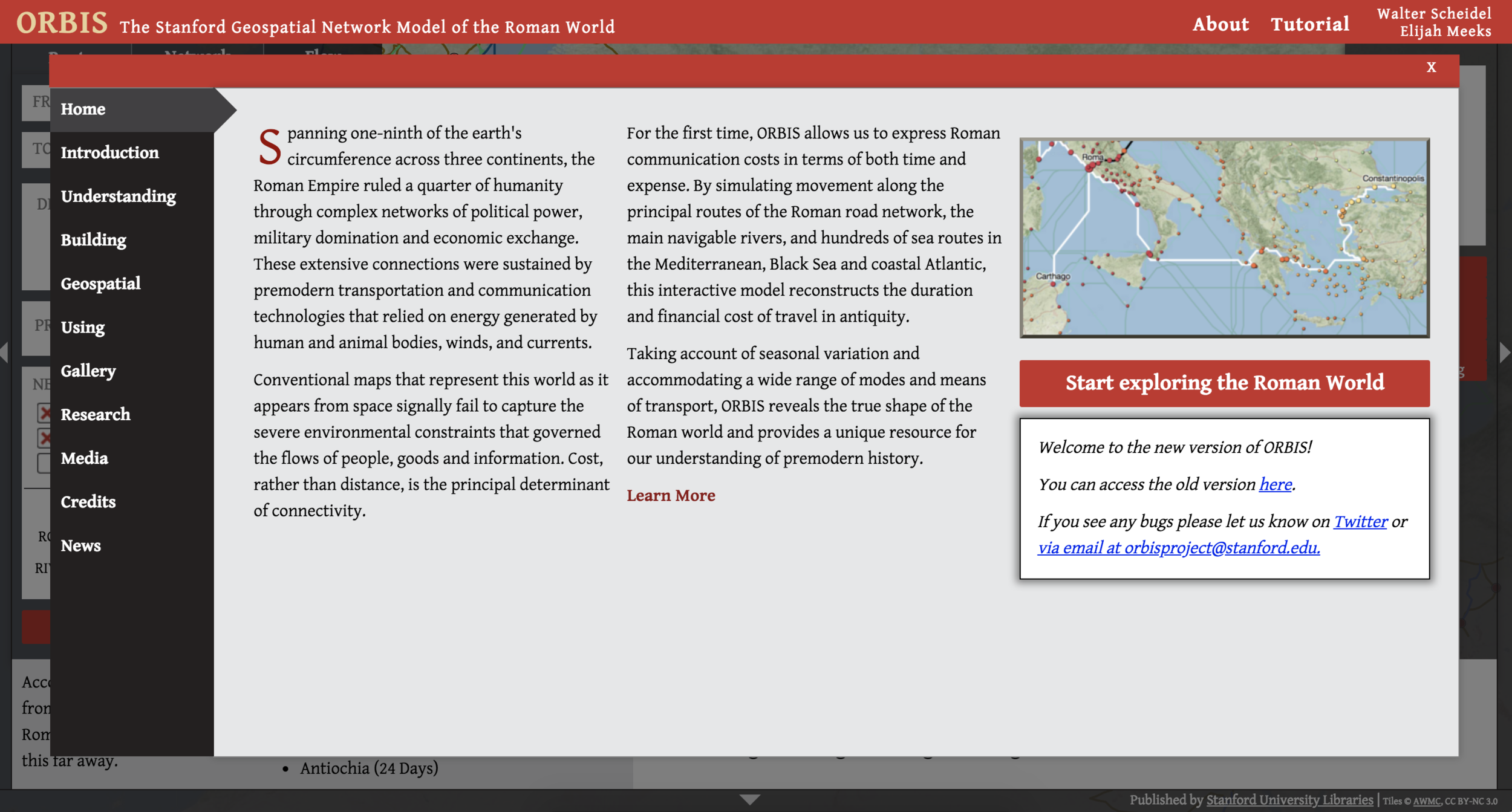Open About in the header
This screenshot has width=1512, height=812.
tap(1220, 24)
